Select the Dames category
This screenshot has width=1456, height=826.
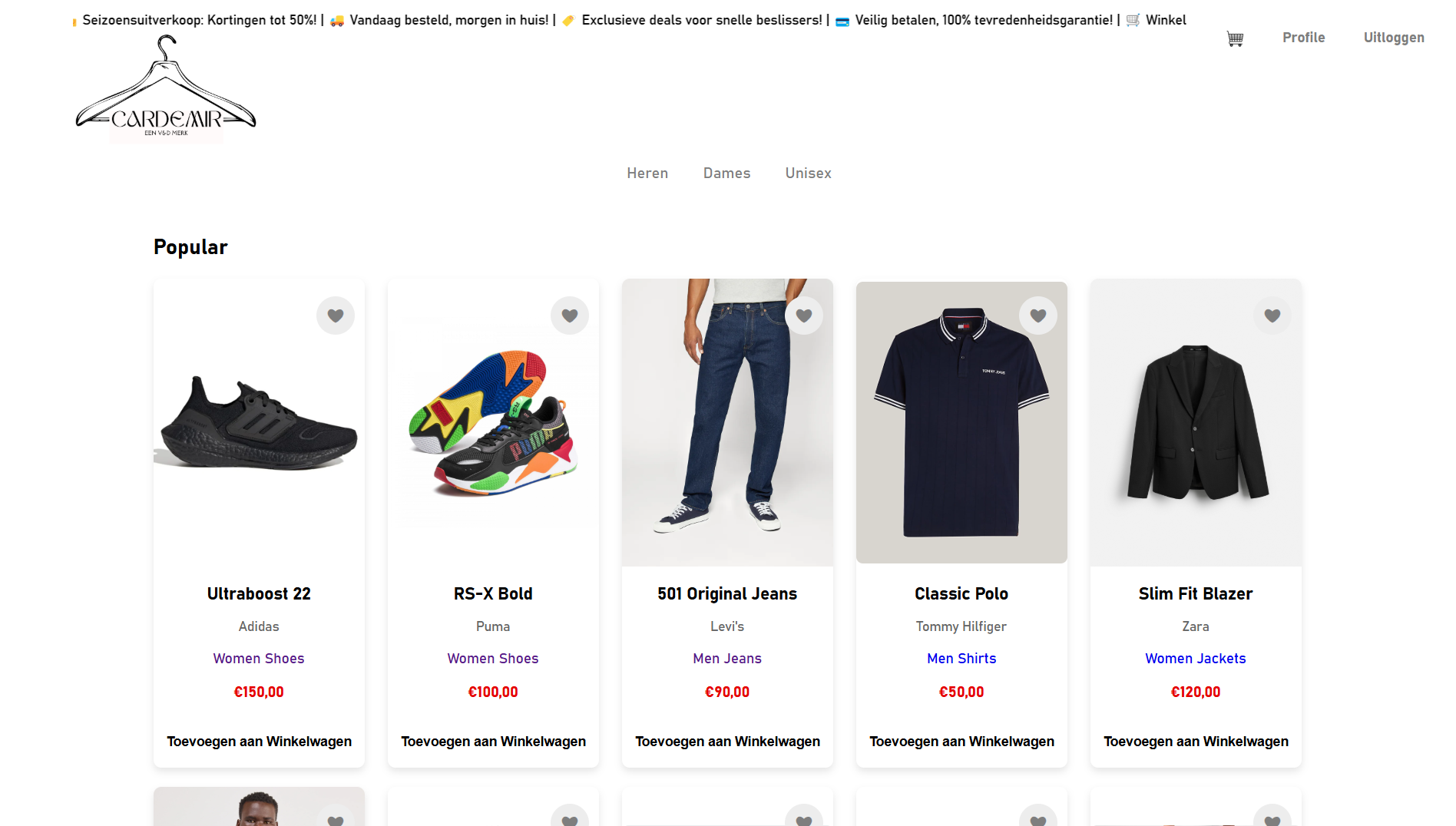tap(726, 173)
